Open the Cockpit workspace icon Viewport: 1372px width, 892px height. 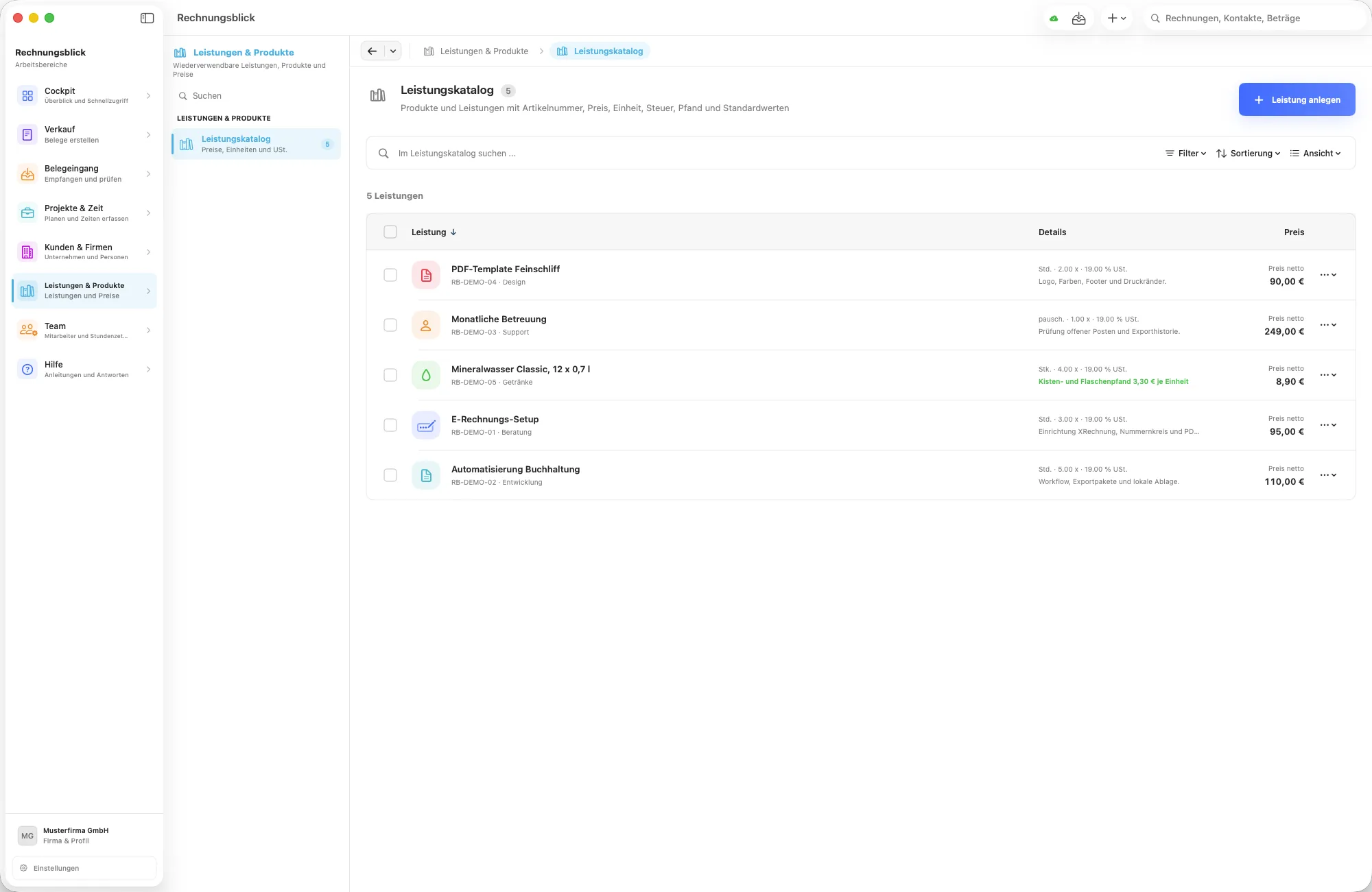tap(27, 96)
